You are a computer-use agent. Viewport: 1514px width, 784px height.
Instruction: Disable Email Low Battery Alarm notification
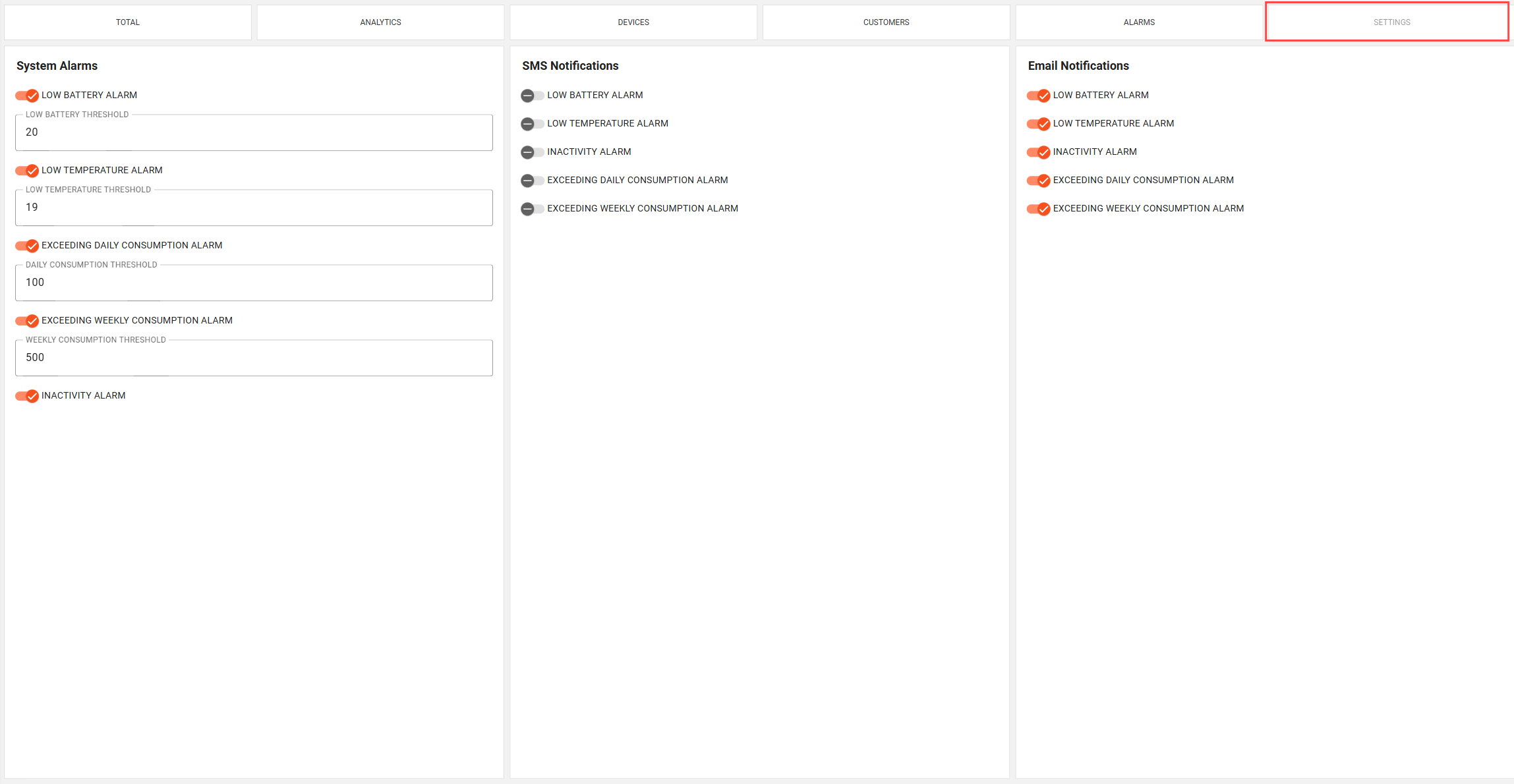[x=1038, y=96]
